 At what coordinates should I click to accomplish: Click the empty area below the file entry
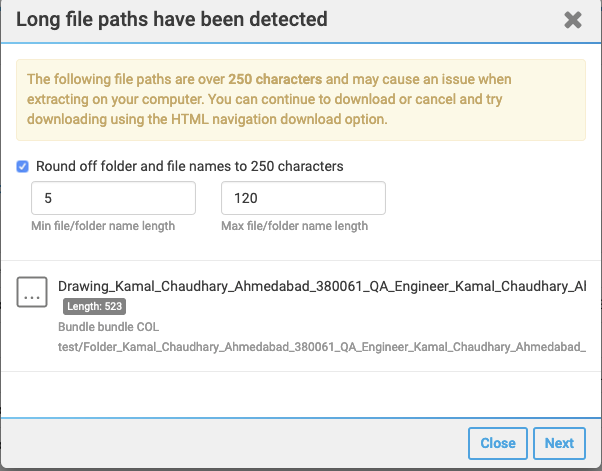pos(301,392)
